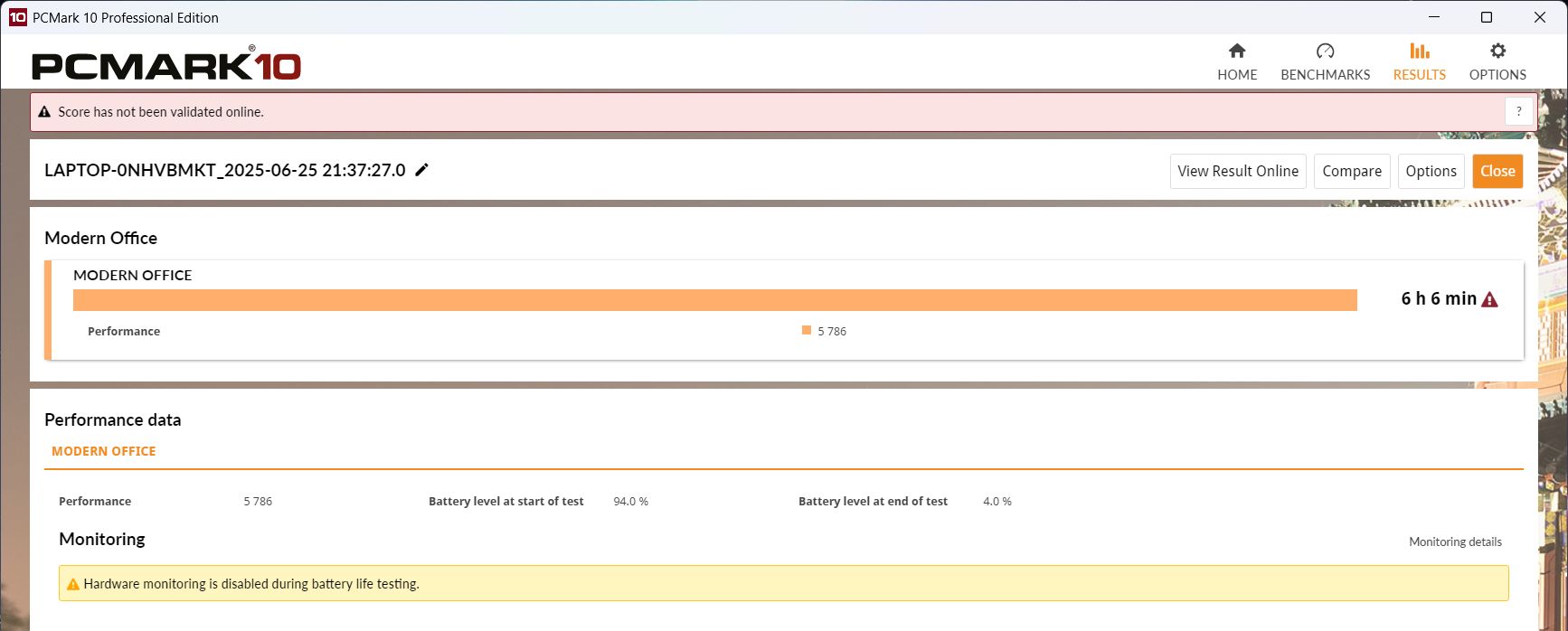Image resolution: width=1568 pixels, height=631 pixels.
Task: Click the PCMark 10 logo
Action: point(166,64)
